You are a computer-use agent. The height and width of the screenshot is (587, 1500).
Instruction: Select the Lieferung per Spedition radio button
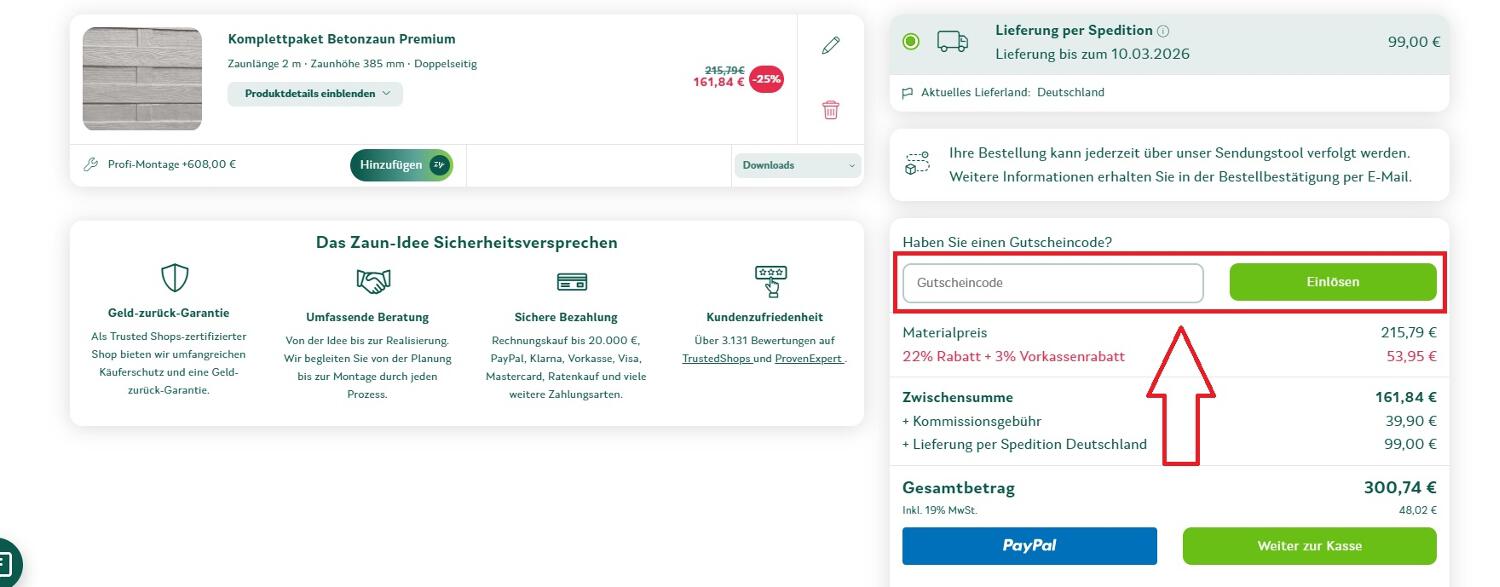pyautogui.click(x=911, y=40)
